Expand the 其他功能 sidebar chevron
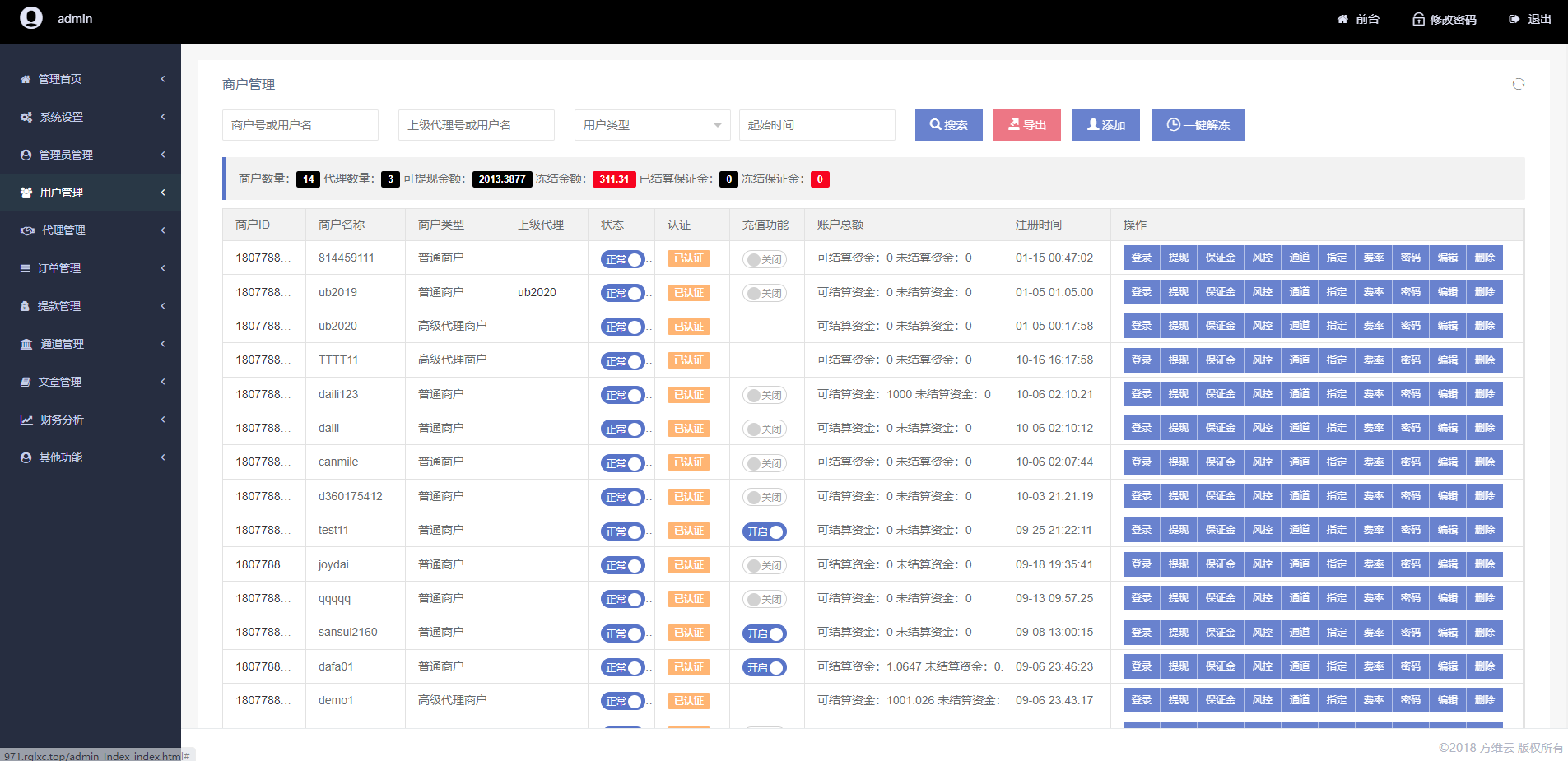This screenshot has width=1568, height=761. click(x=163, y=457)
